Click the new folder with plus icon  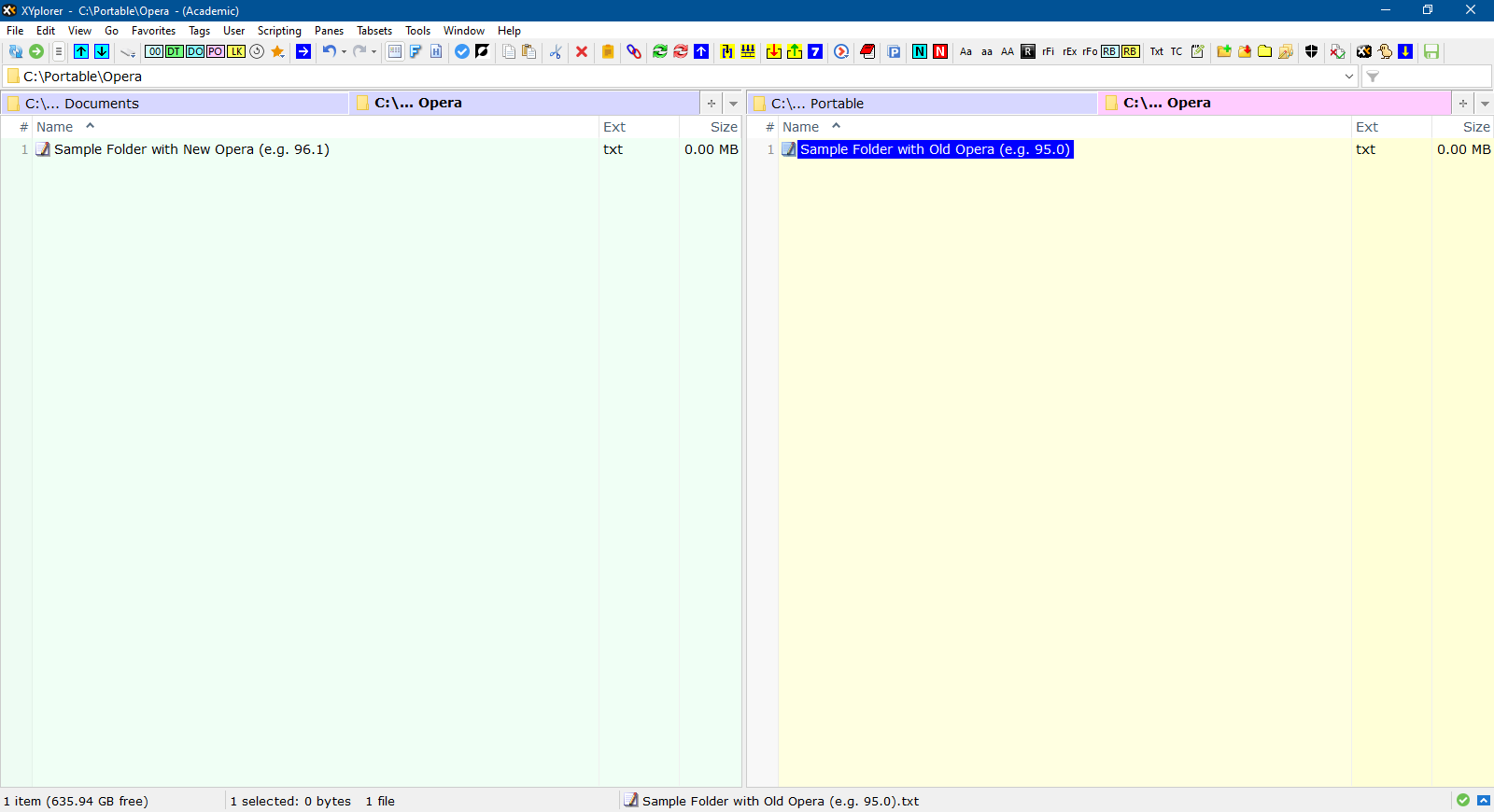click(1224, 51)
